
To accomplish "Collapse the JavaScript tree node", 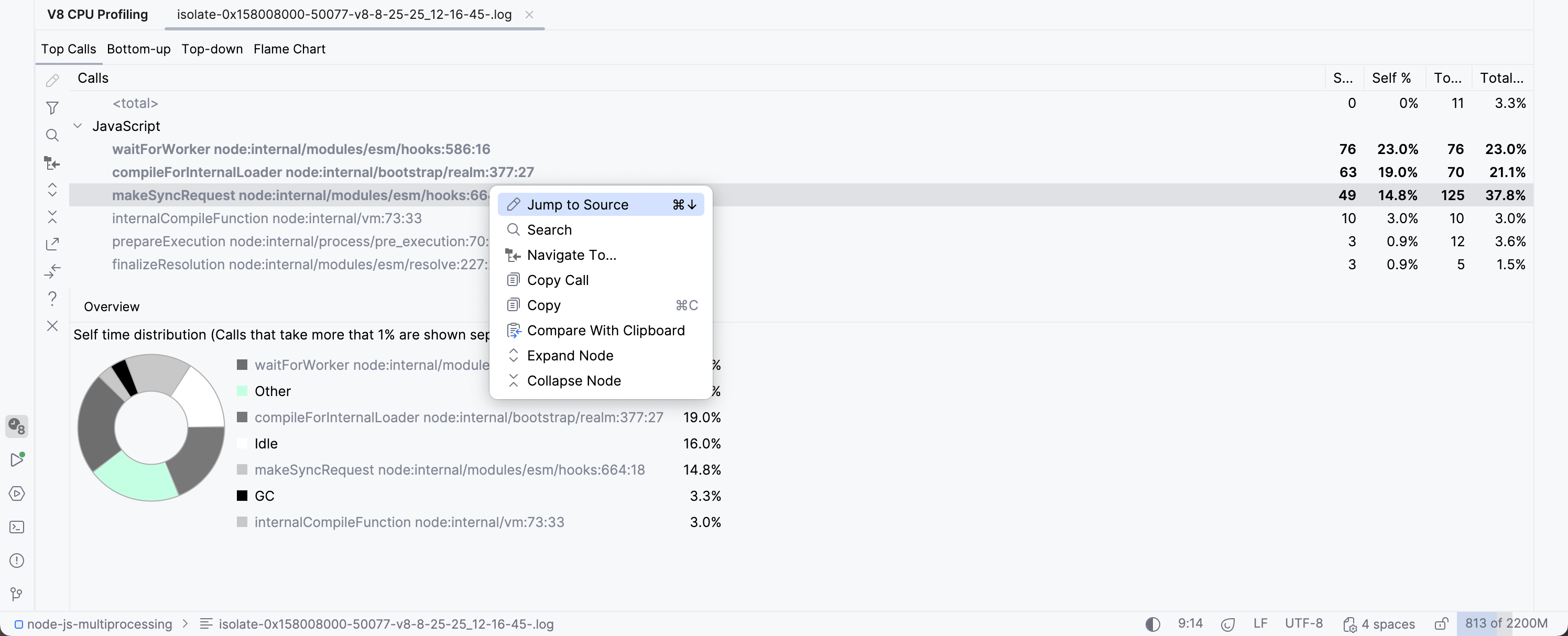I will point(78,126).
